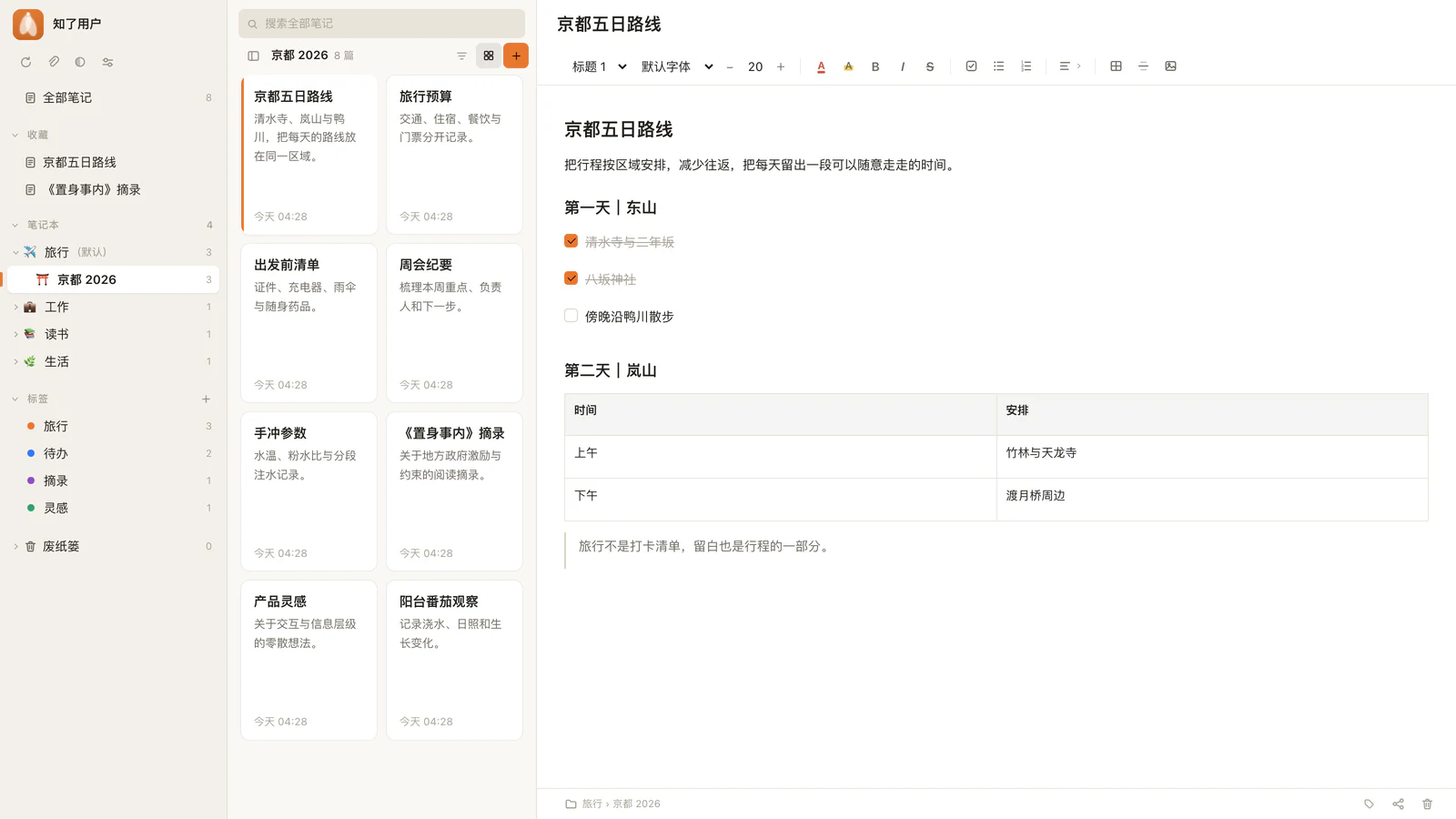Filter by the purple 摘录 tag
The width and height of the screenshot is (1456, 819).
113,480
